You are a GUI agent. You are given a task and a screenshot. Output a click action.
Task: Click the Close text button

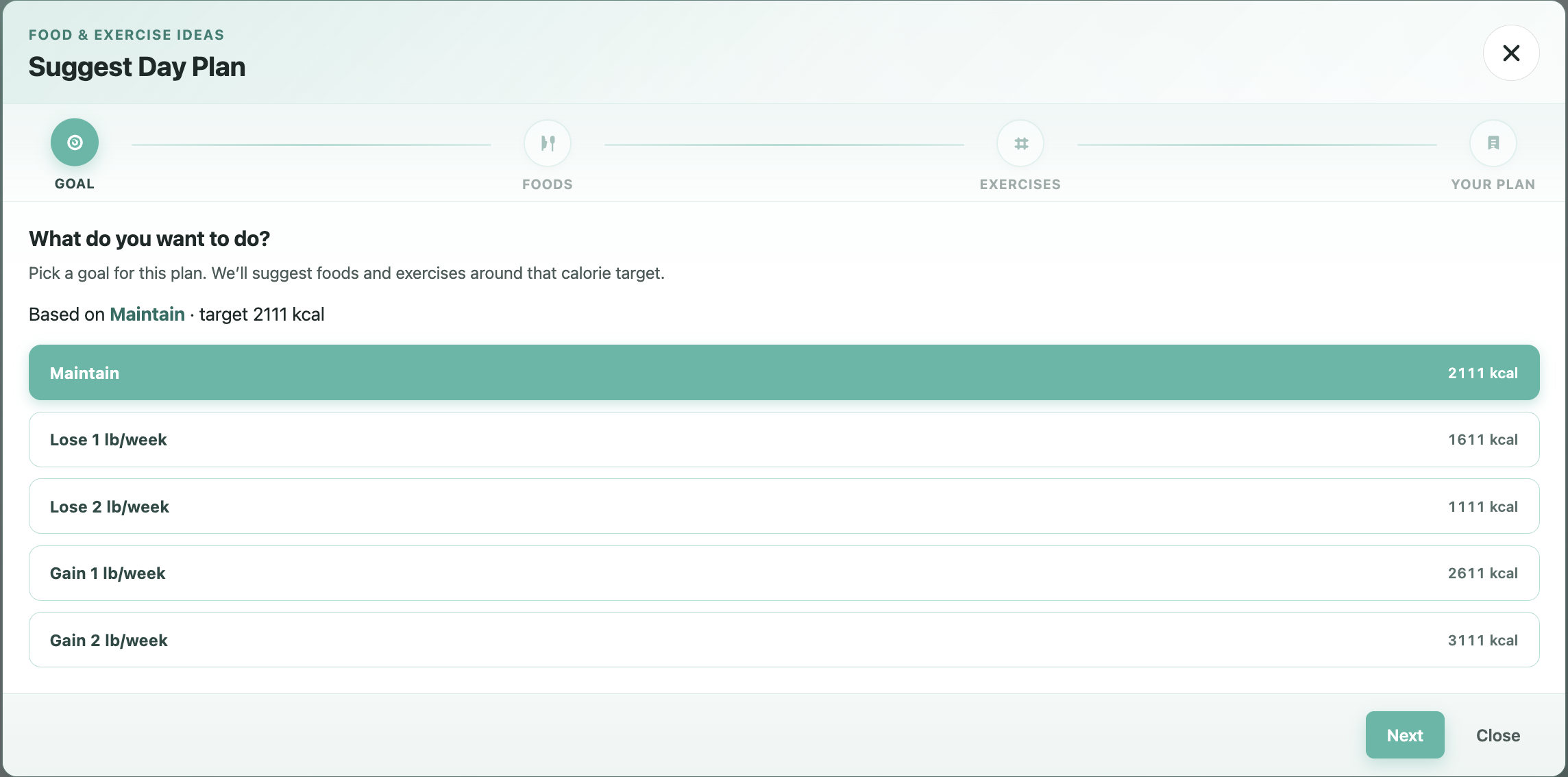click(1498, 735)
